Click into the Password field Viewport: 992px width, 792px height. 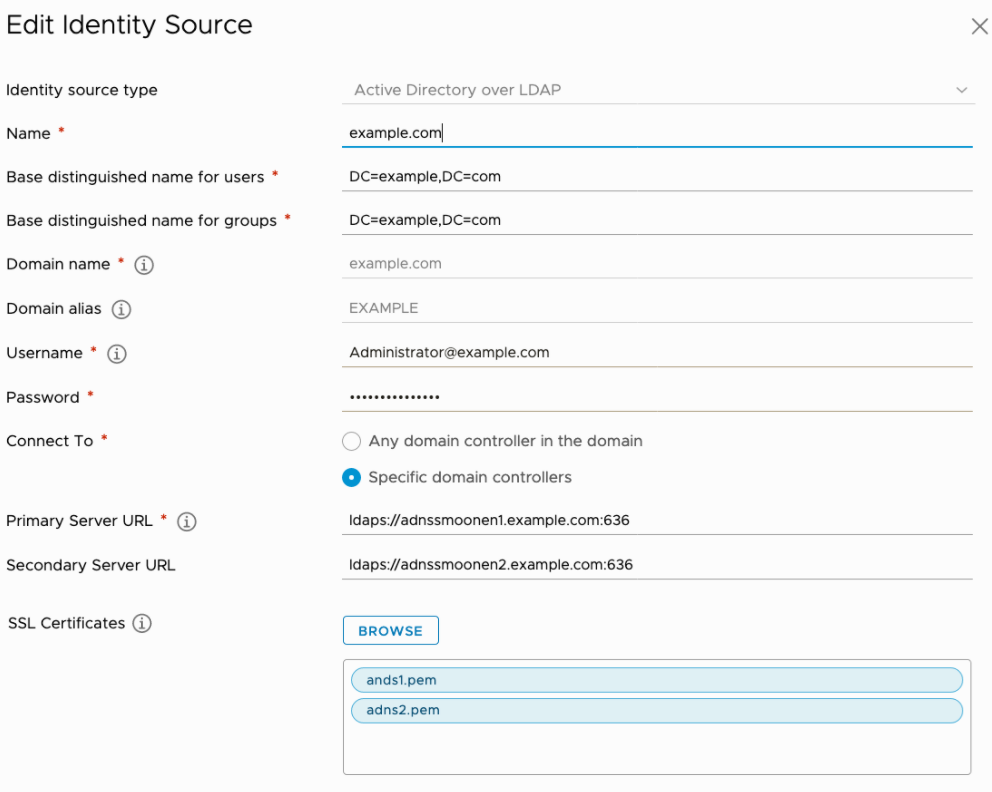[x=656, y=397]
